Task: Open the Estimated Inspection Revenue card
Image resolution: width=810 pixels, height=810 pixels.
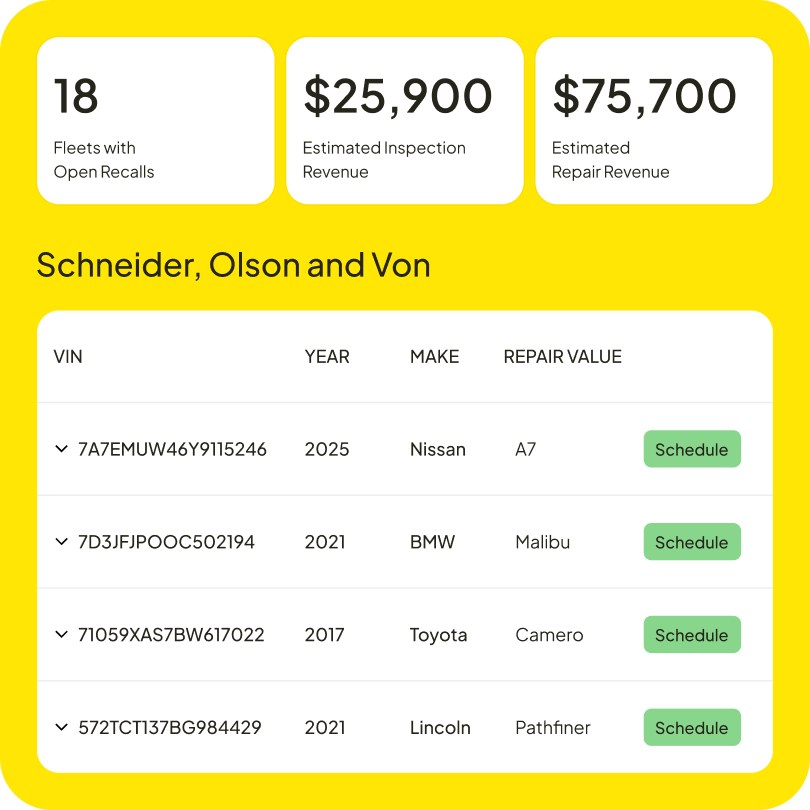Action: pos(404,121)
